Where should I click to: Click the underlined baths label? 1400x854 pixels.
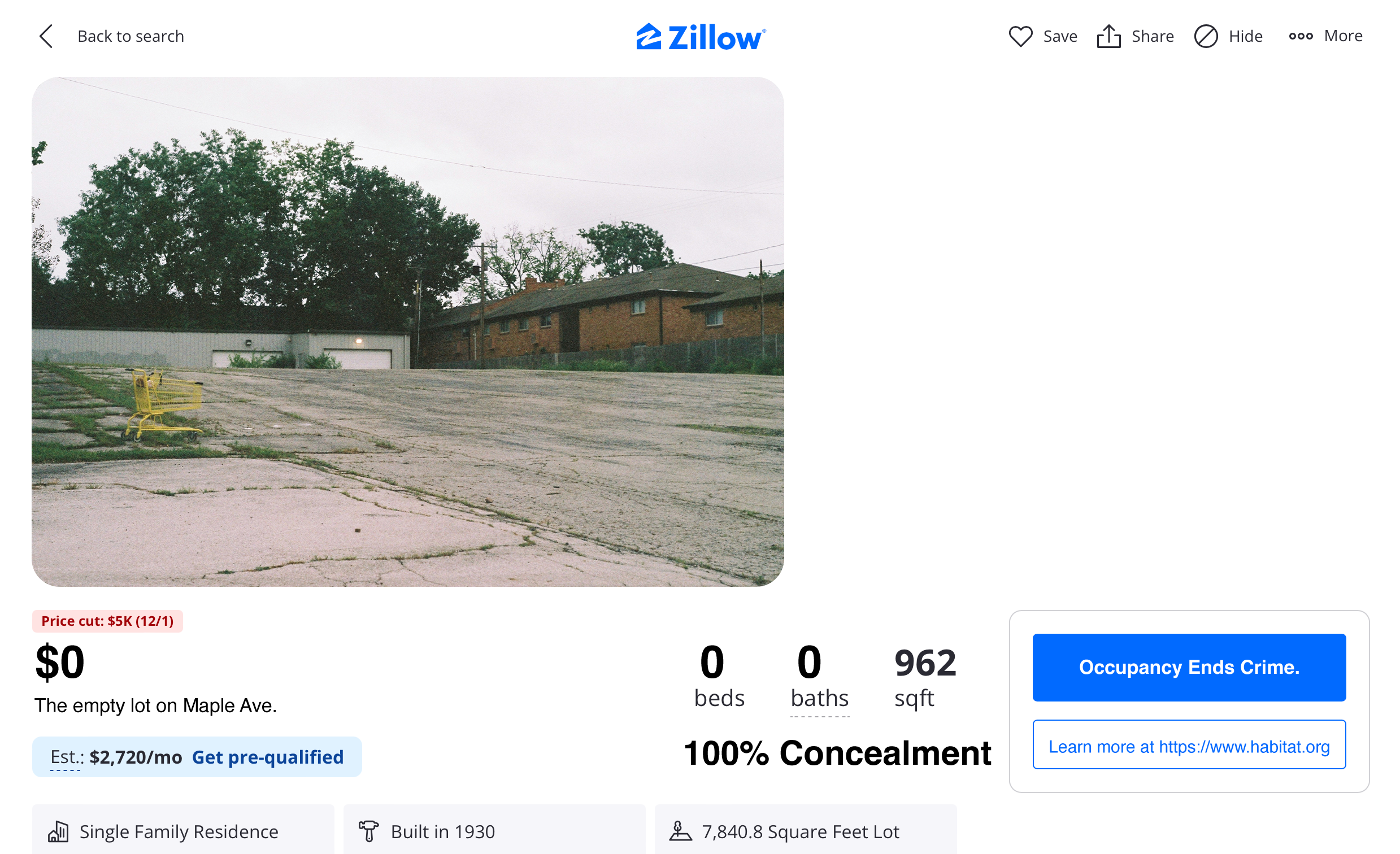[819, 698]
